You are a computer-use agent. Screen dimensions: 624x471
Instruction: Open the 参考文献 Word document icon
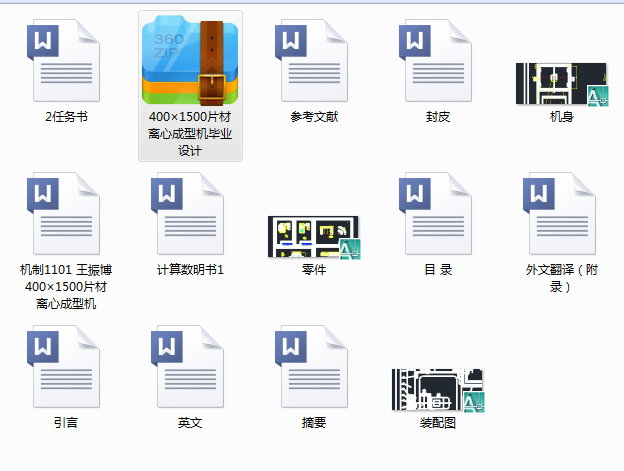click(x=314, y=60)
